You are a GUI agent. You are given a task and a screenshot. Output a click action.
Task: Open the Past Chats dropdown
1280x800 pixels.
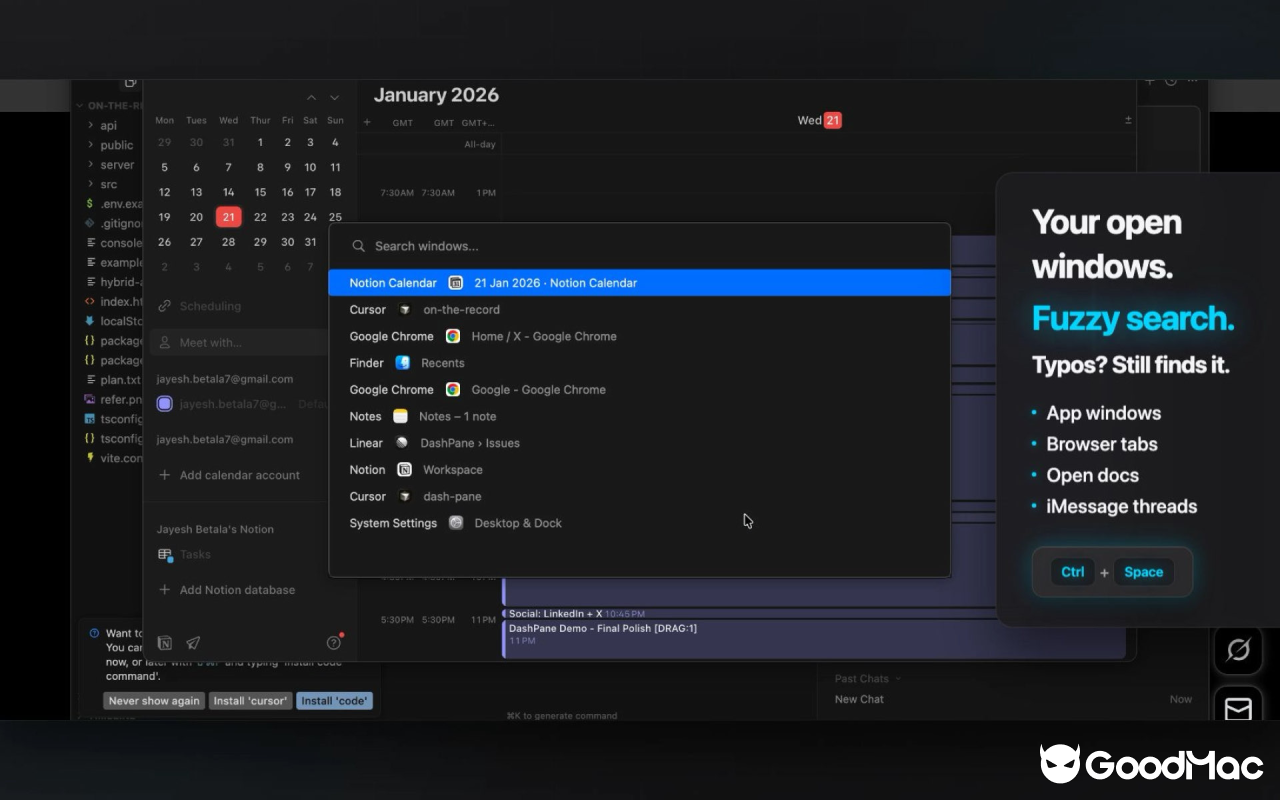click(866, 678)
